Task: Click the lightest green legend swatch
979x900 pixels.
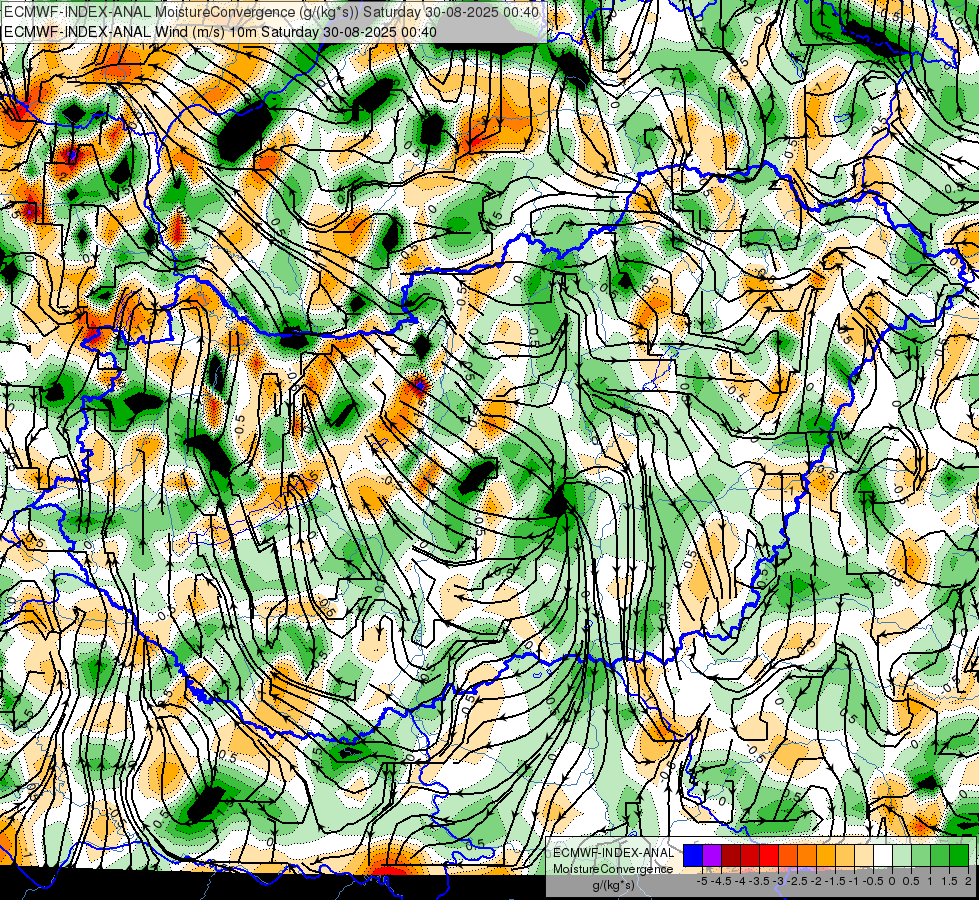Action: (902, 856)
